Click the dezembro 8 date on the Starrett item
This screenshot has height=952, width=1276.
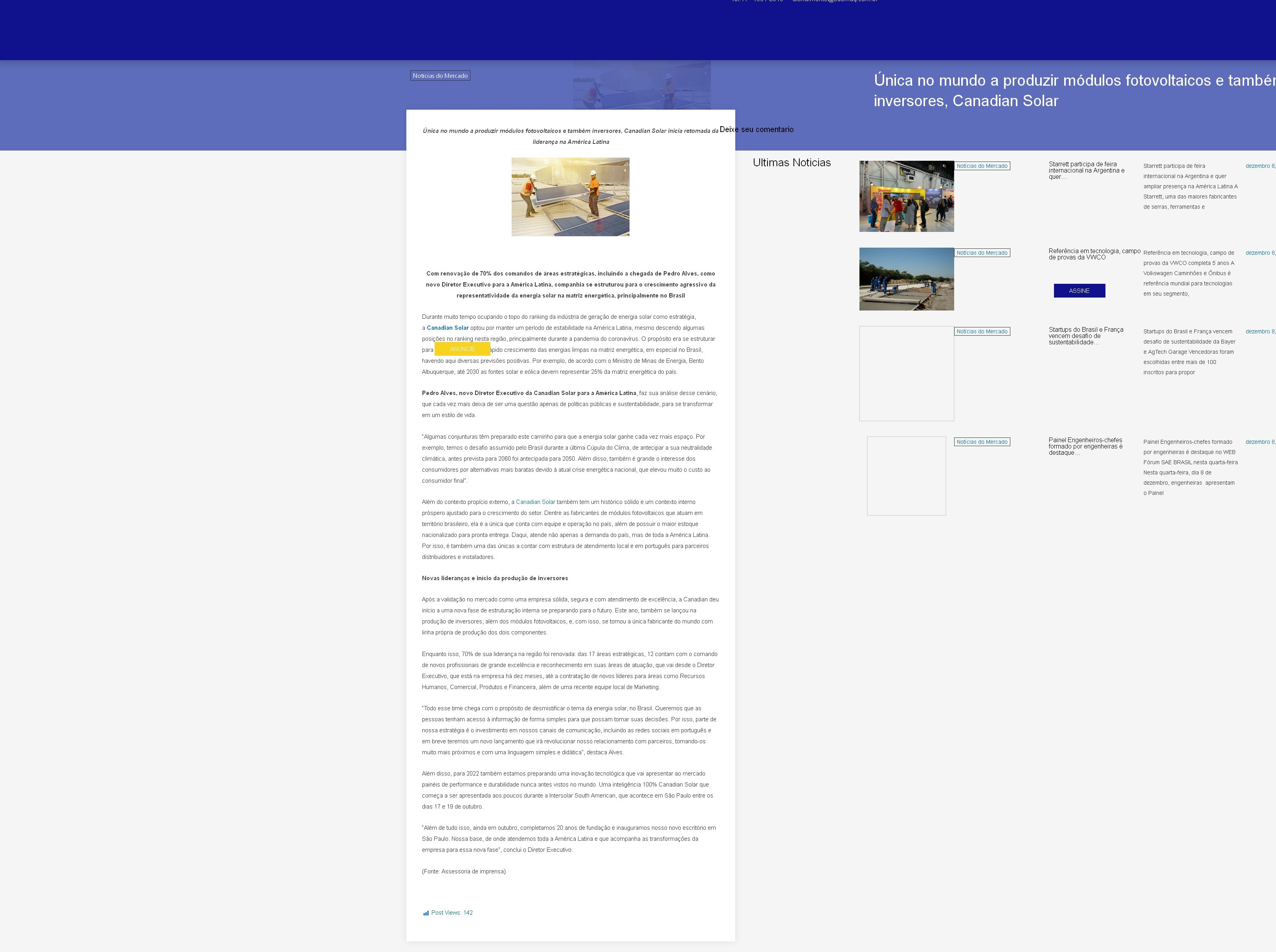(1259, 166)
